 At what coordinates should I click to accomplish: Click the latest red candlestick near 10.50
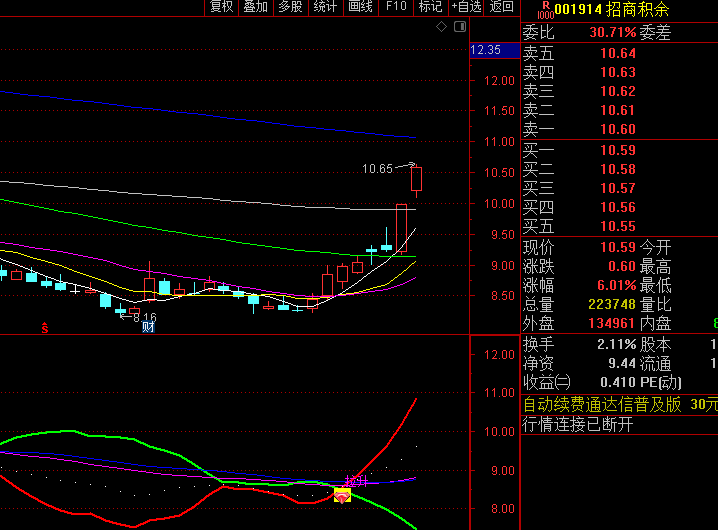point(416,179)
